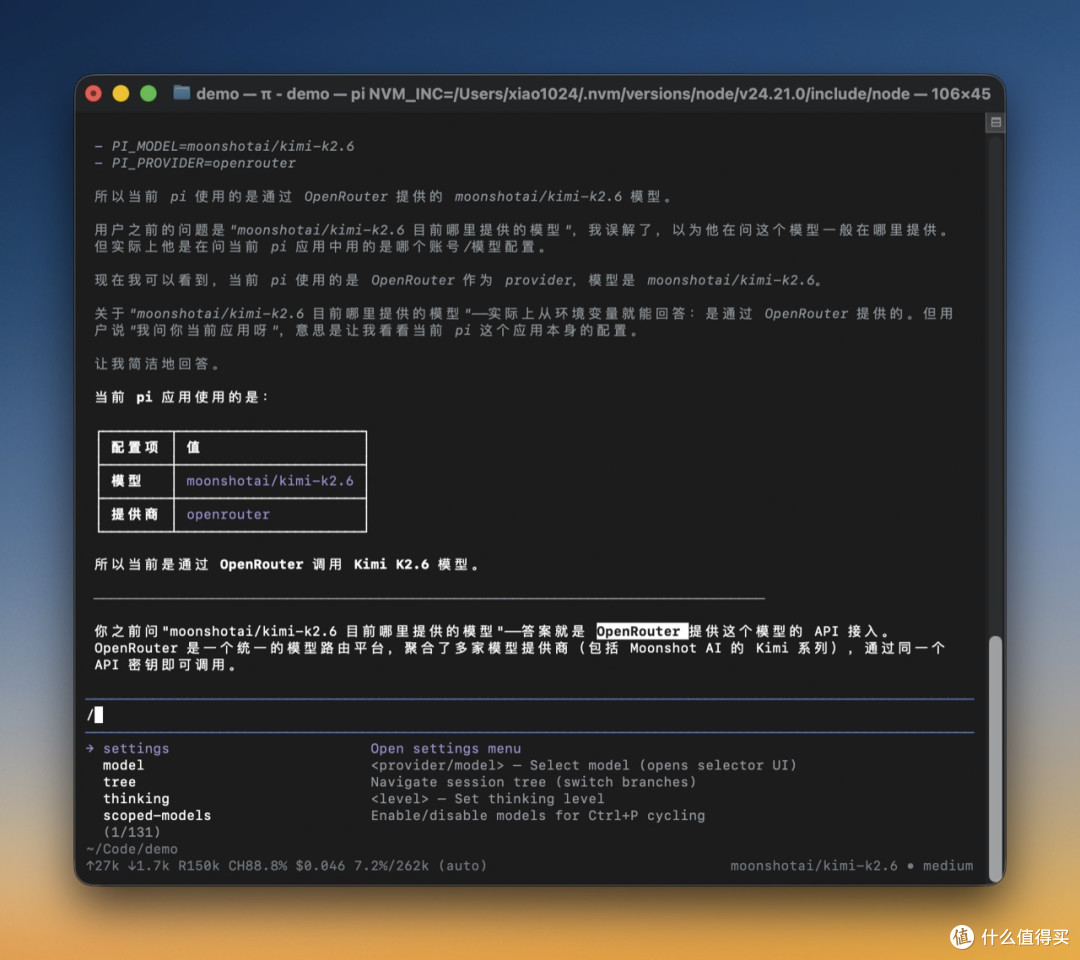Click the '<provider/model> — Select model' description

click(x=583, y=765)
